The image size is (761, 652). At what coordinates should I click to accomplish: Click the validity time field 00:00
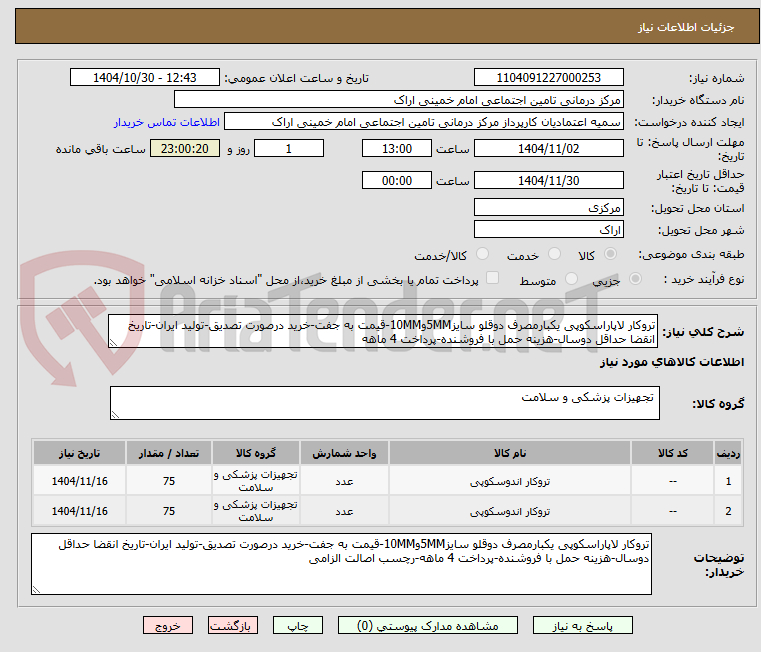(x=397, y=180)
